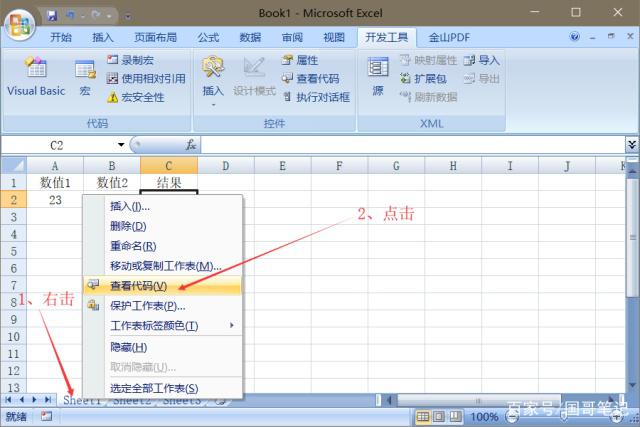Image resolution: width=640 pixels, height=427 pixels.
Task: Go to the first sheet tab navigation arrow
Action: click(x=8, y=400)
